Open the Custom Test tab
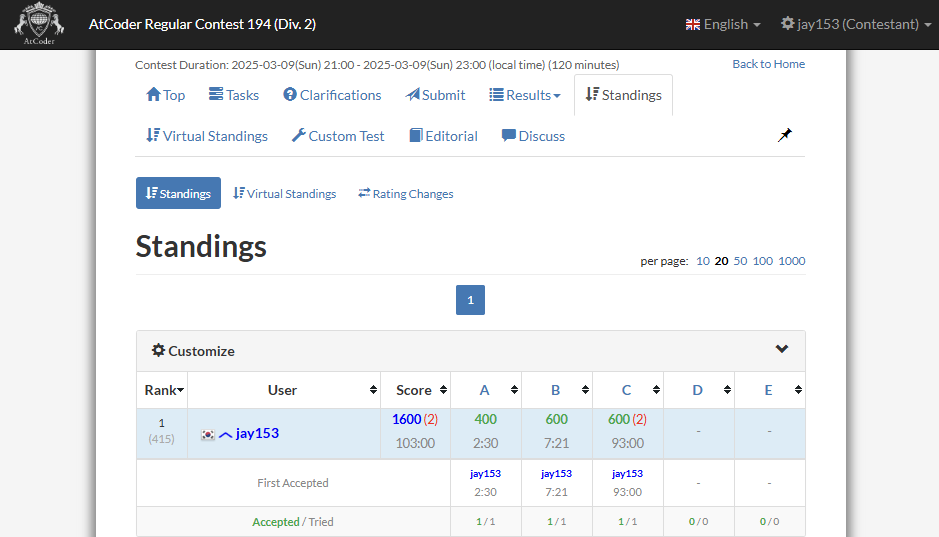 (338, 136)
